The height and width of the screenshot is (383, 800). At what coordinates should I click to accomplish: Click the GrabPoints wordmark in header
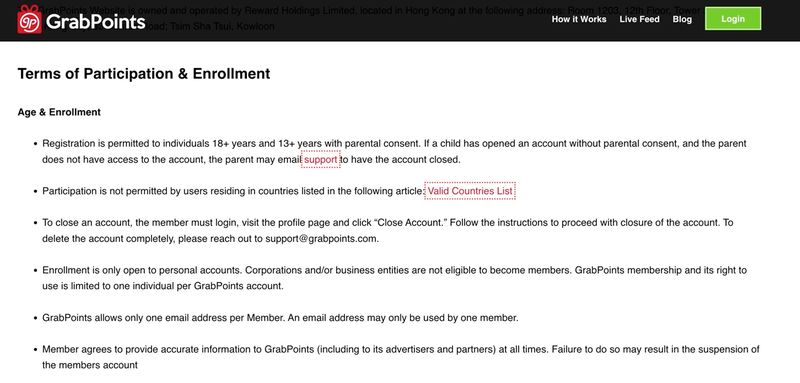point(95,21)
